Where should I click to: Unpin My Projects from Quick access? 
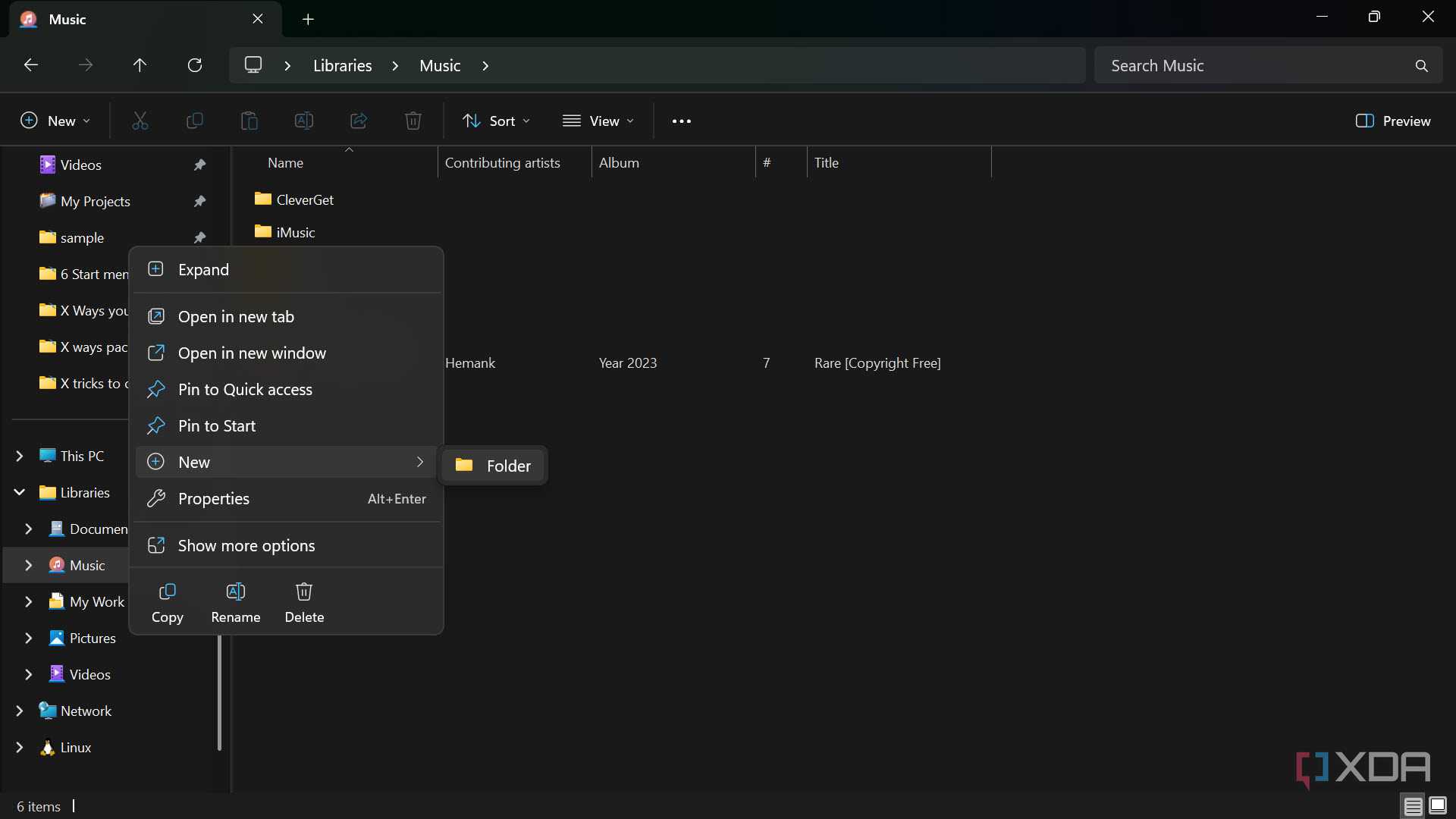click(x=199, y=201)
